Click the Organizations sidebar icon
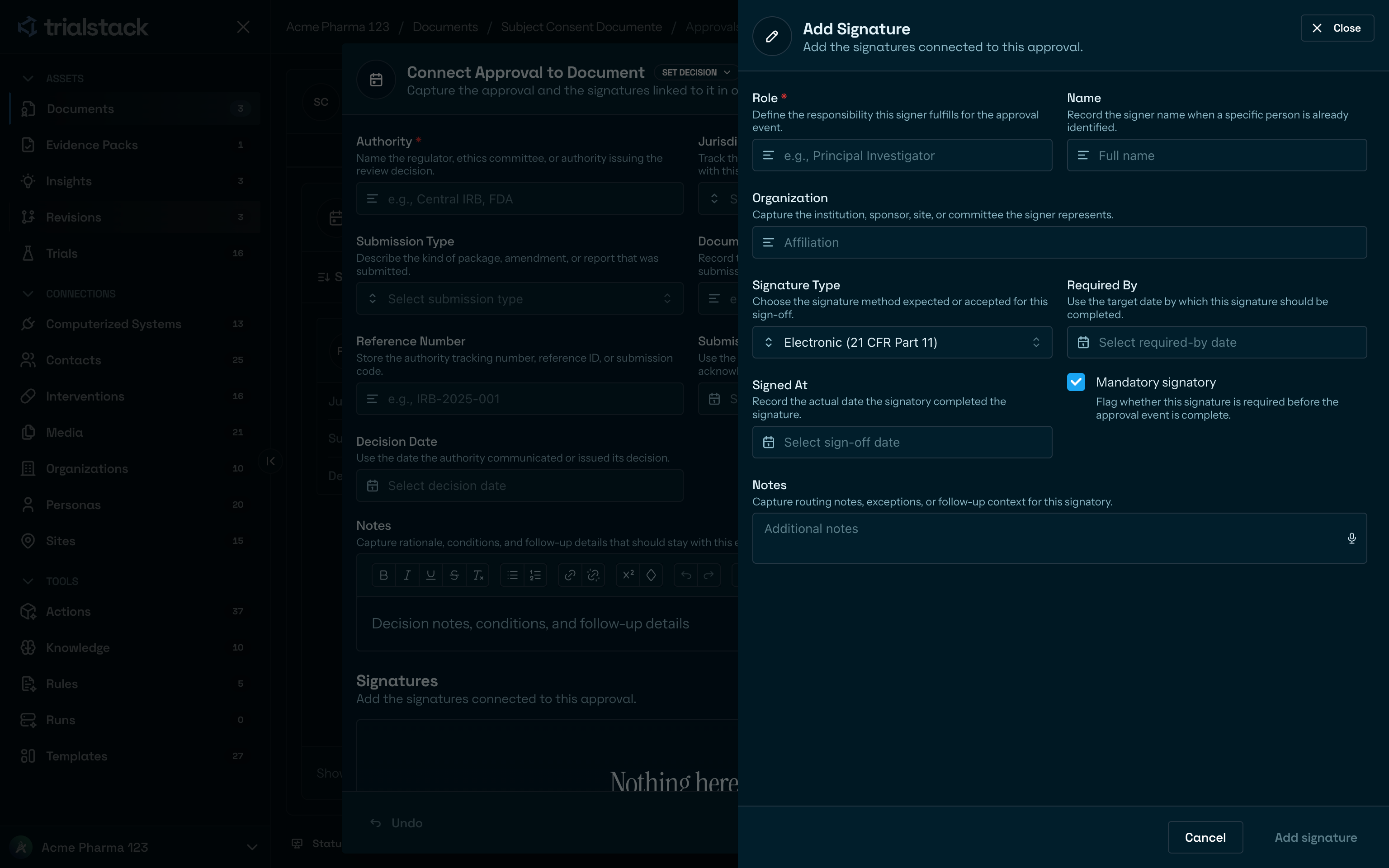The image size is (1389, 868). tap(28, 469)
